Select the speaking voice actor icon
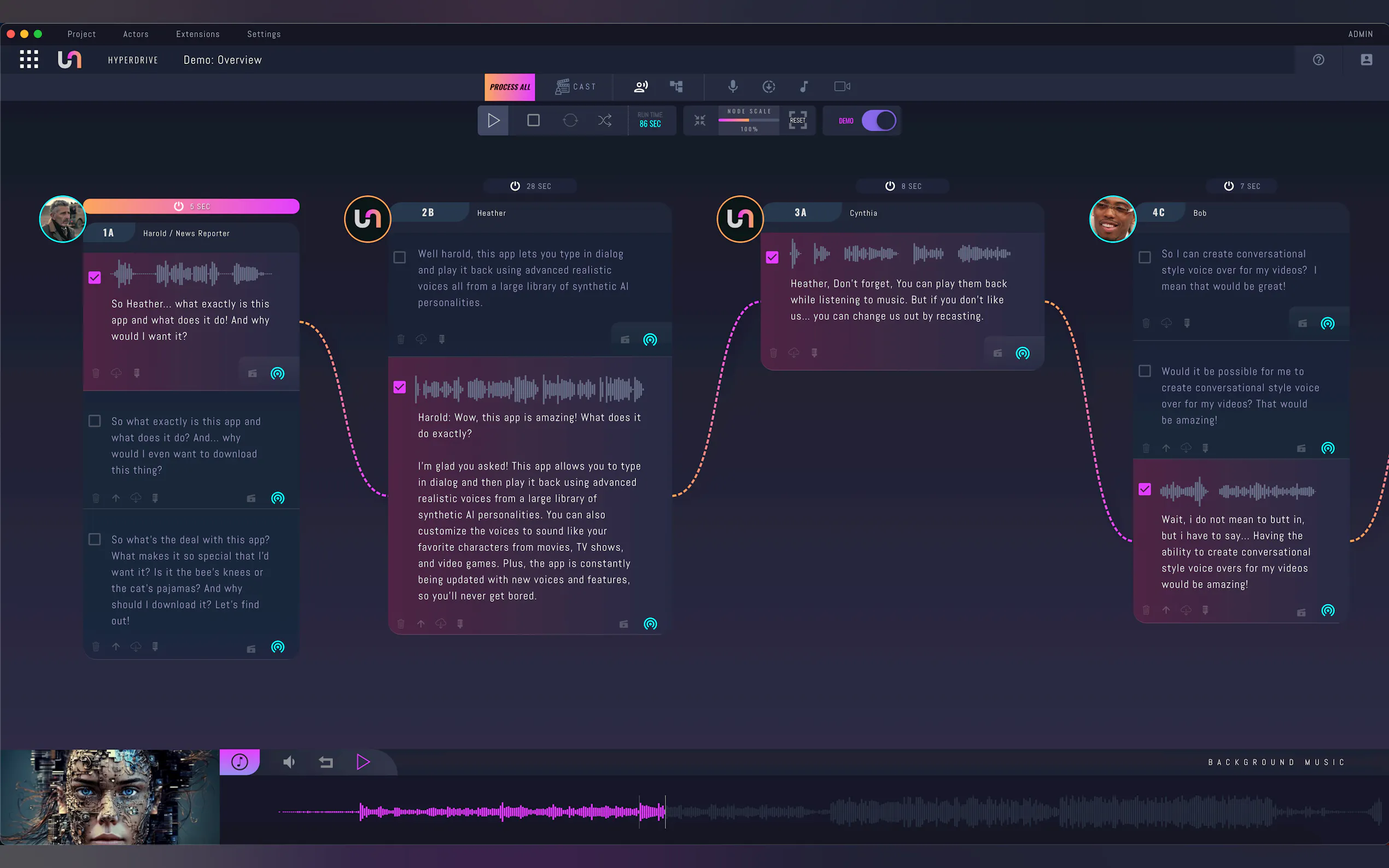The height and width of the screenshot is (868, 1389). click(x=640, y=87)
